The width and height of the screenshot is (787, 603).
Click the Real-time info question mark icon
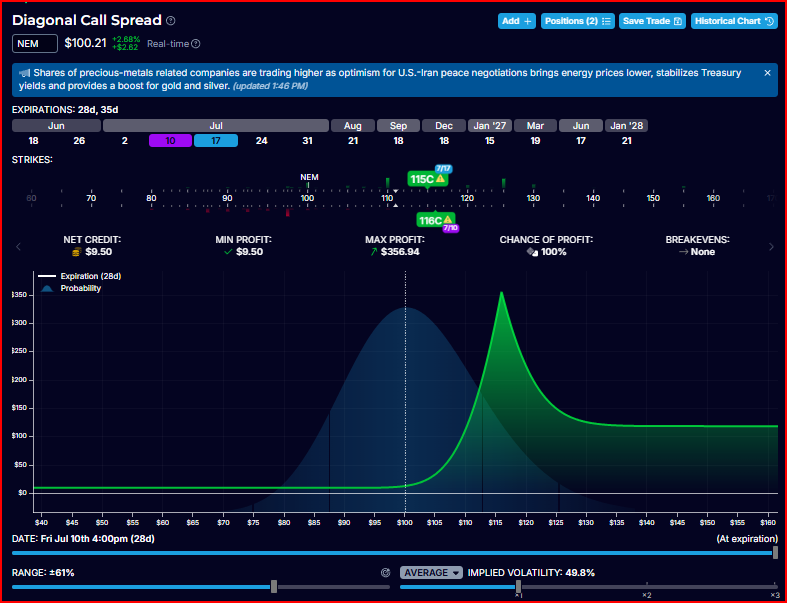pyautogui.click(x=196, y=44)
